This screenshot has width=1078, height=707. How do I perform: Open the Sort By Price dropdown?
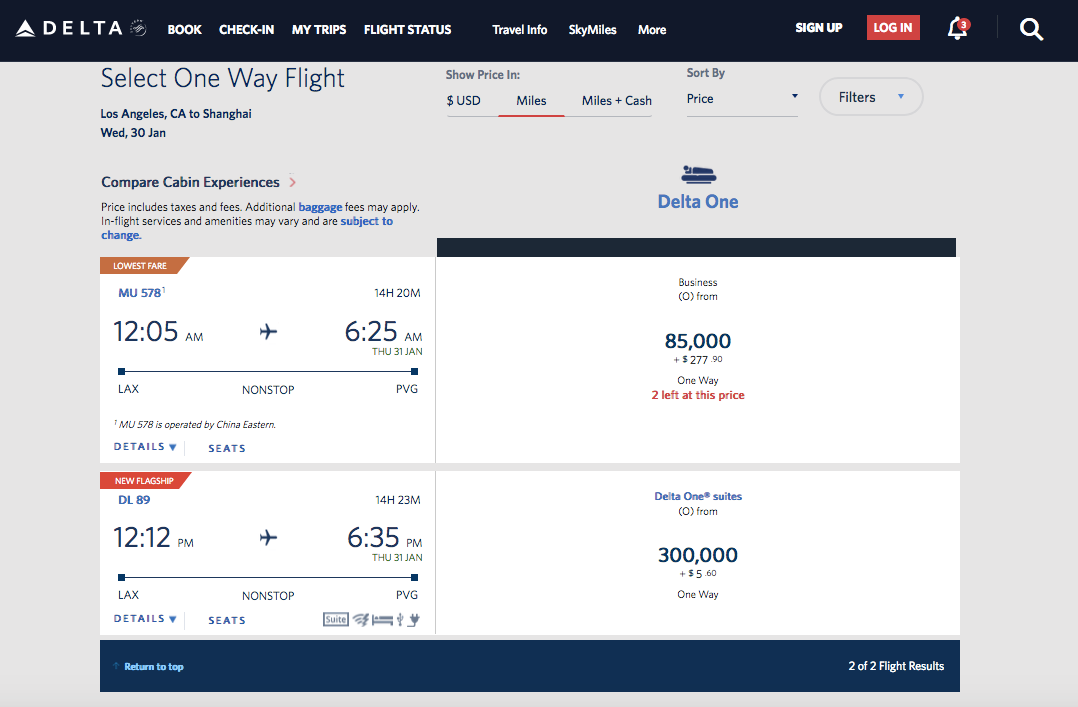tap(741, 99)
